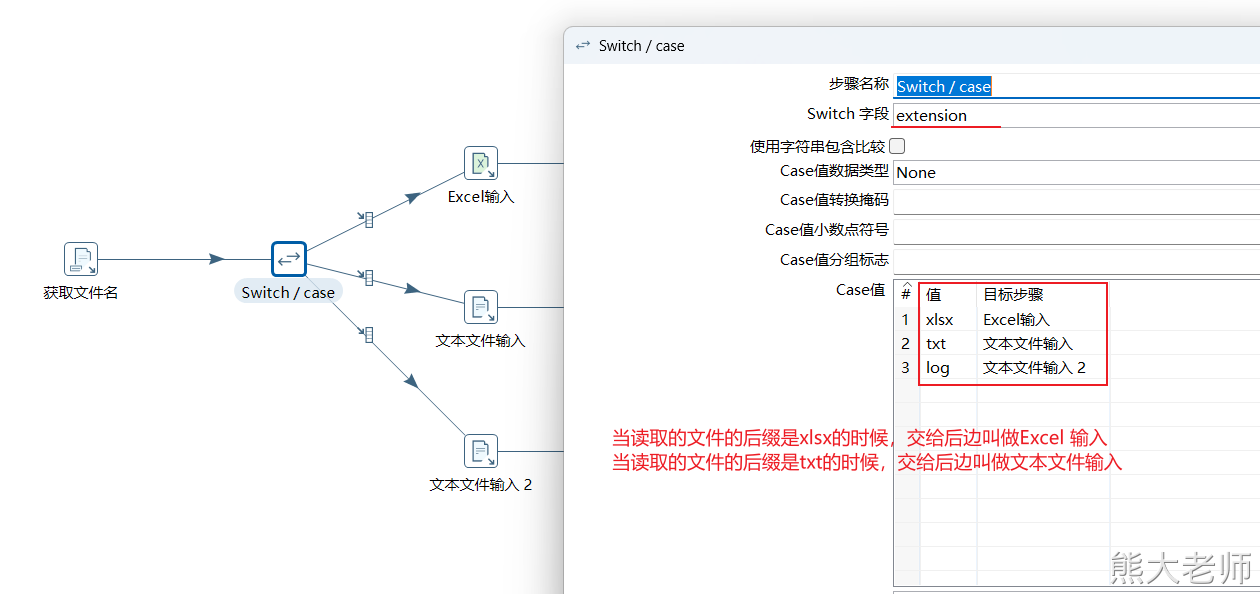Click the Excel输入 target step cell
This screenshot has height=594, width=1260.
pos(1043,320)
